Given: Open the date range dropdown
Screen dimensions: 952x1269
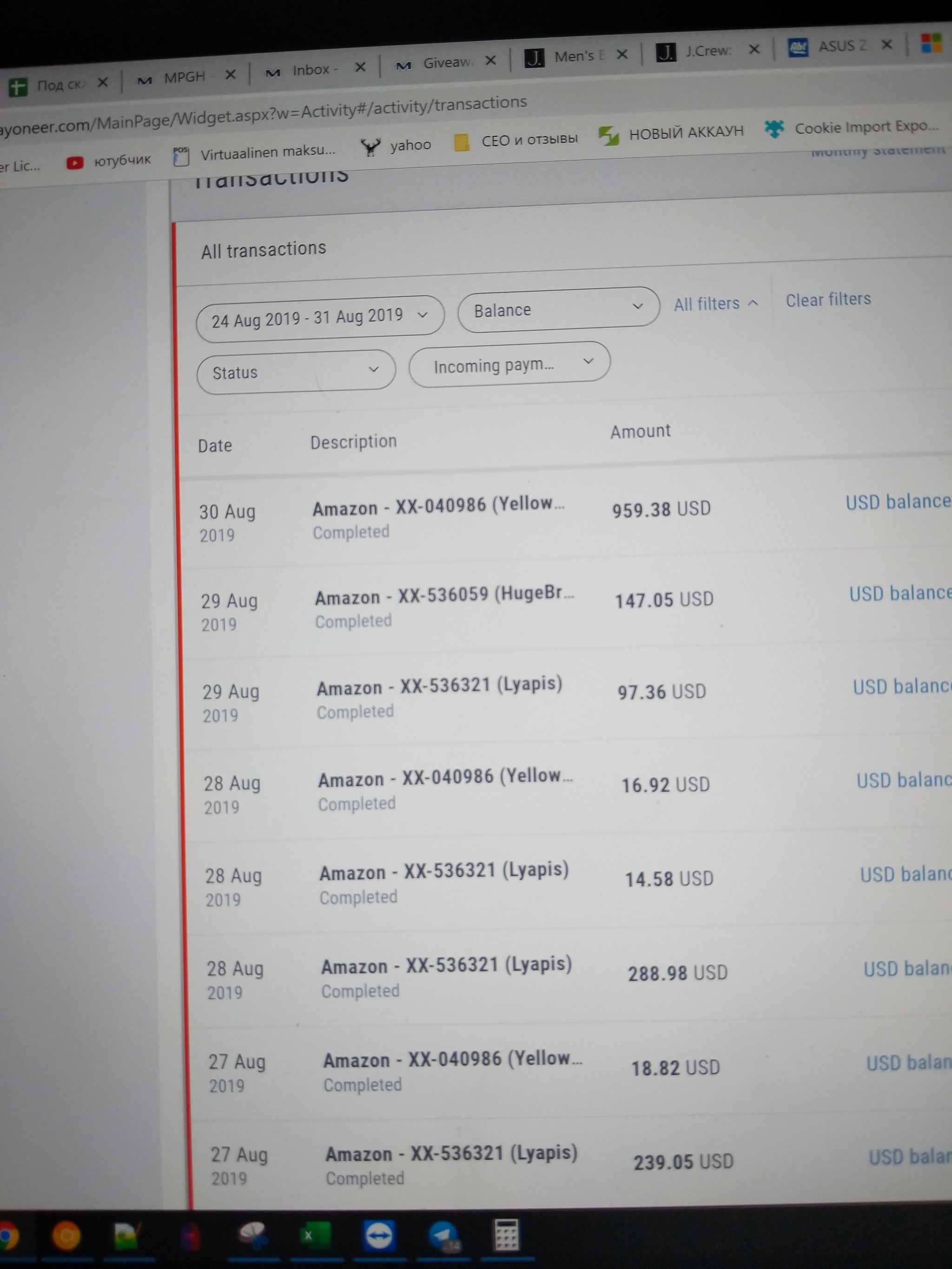Looking at the screenshot, I should coord(320,318).
